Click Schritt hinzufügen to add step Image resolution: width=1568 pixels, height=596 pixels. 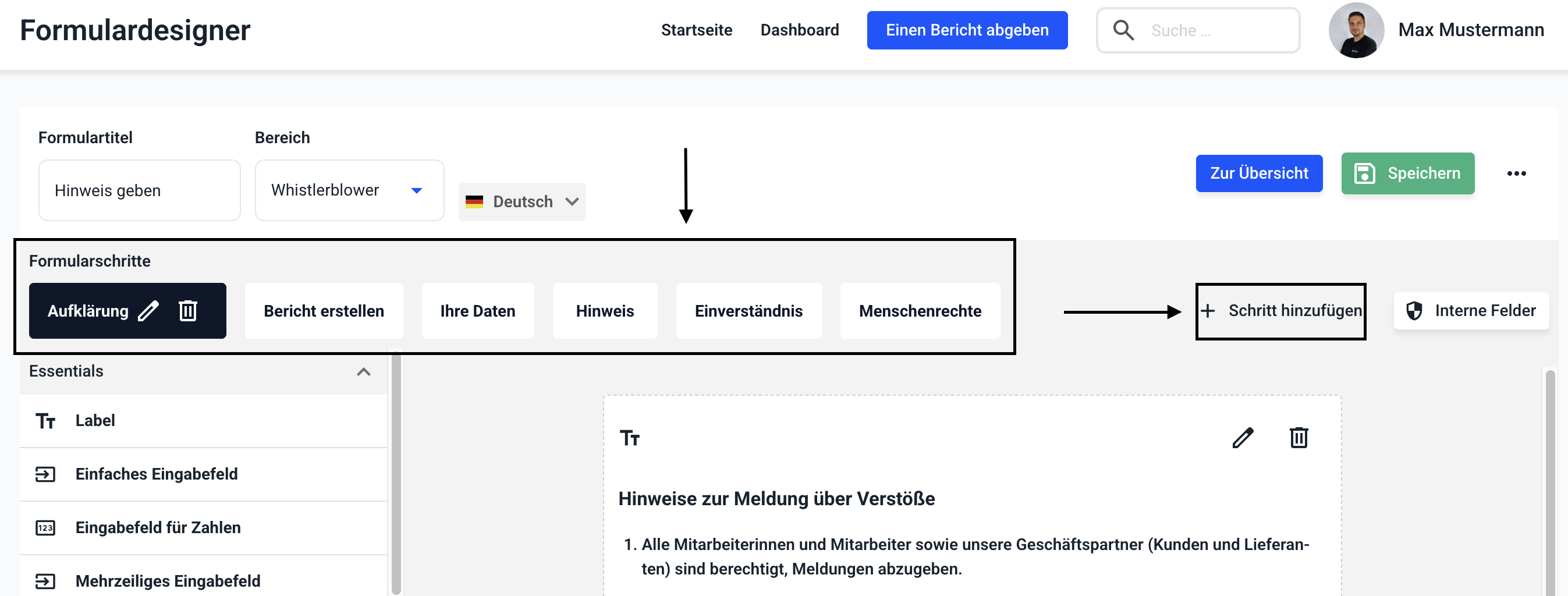pyautogui.click(x=1280, y=310)
